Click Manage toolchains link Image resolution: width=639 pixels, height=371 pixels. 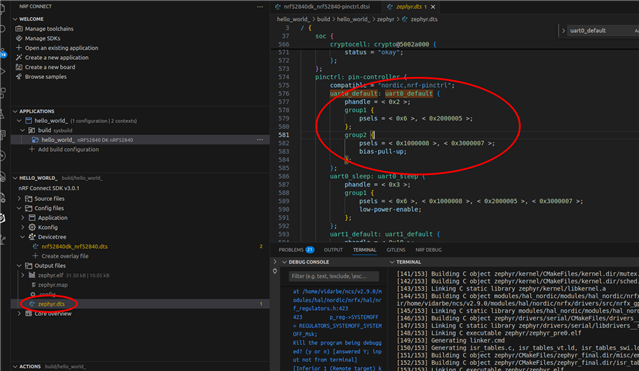49,29
